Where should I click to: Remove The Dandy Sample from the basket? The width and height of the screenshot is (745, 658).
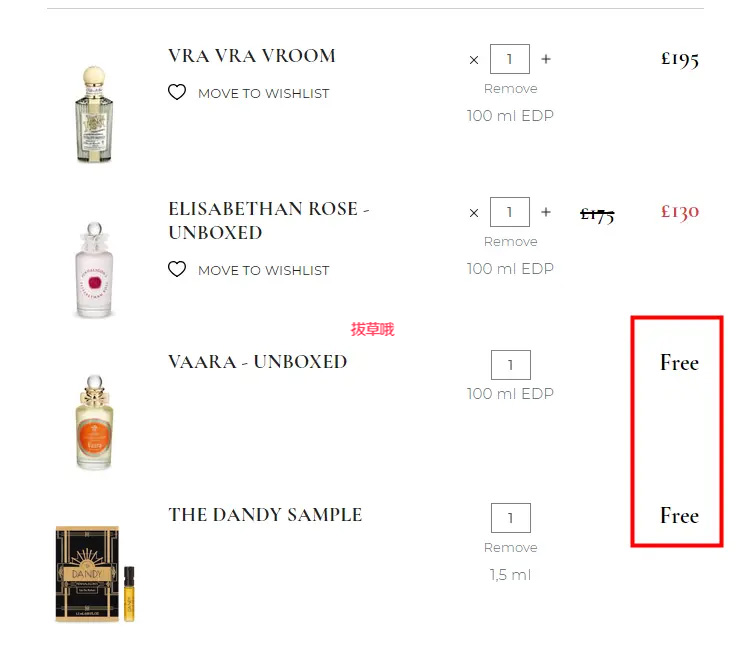coord(510,548)
